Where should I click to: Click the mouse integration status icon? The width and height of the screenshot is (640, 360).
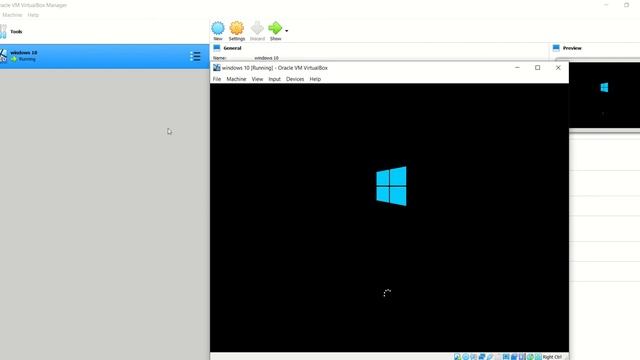[x=530, y=357]
